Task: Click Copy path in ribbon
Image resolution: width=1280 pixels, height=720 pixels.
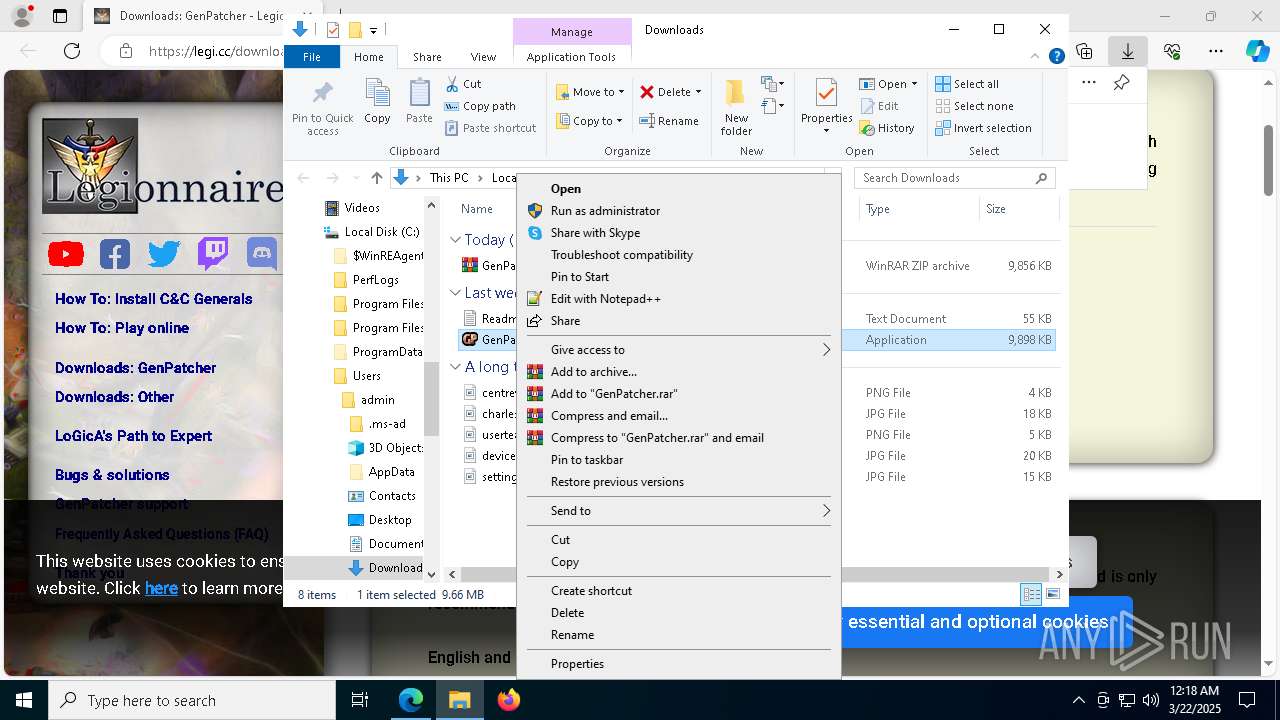Action: click(480, 106)
